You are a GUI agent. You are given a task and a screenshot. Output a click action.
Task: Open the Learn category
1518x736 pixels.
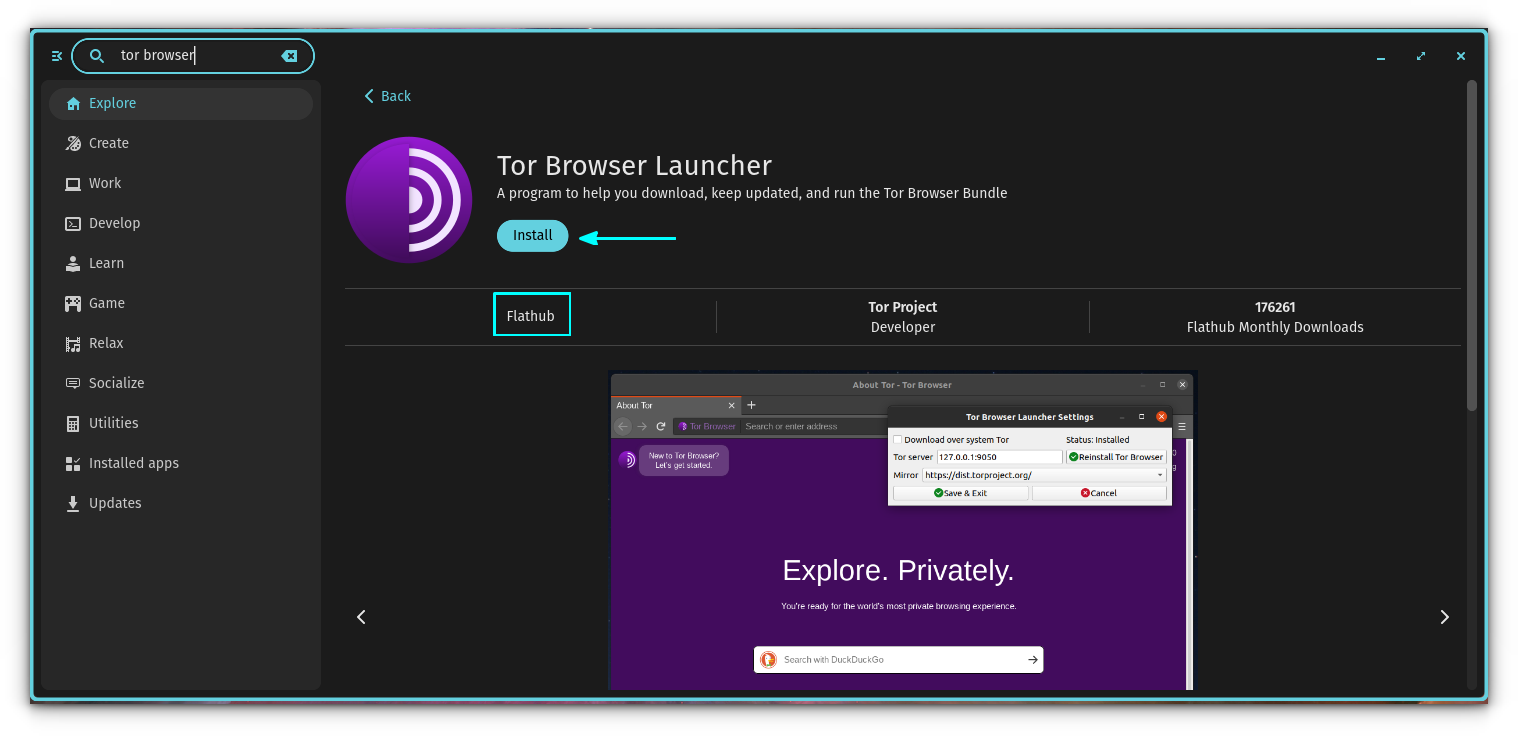coord(181,263)
